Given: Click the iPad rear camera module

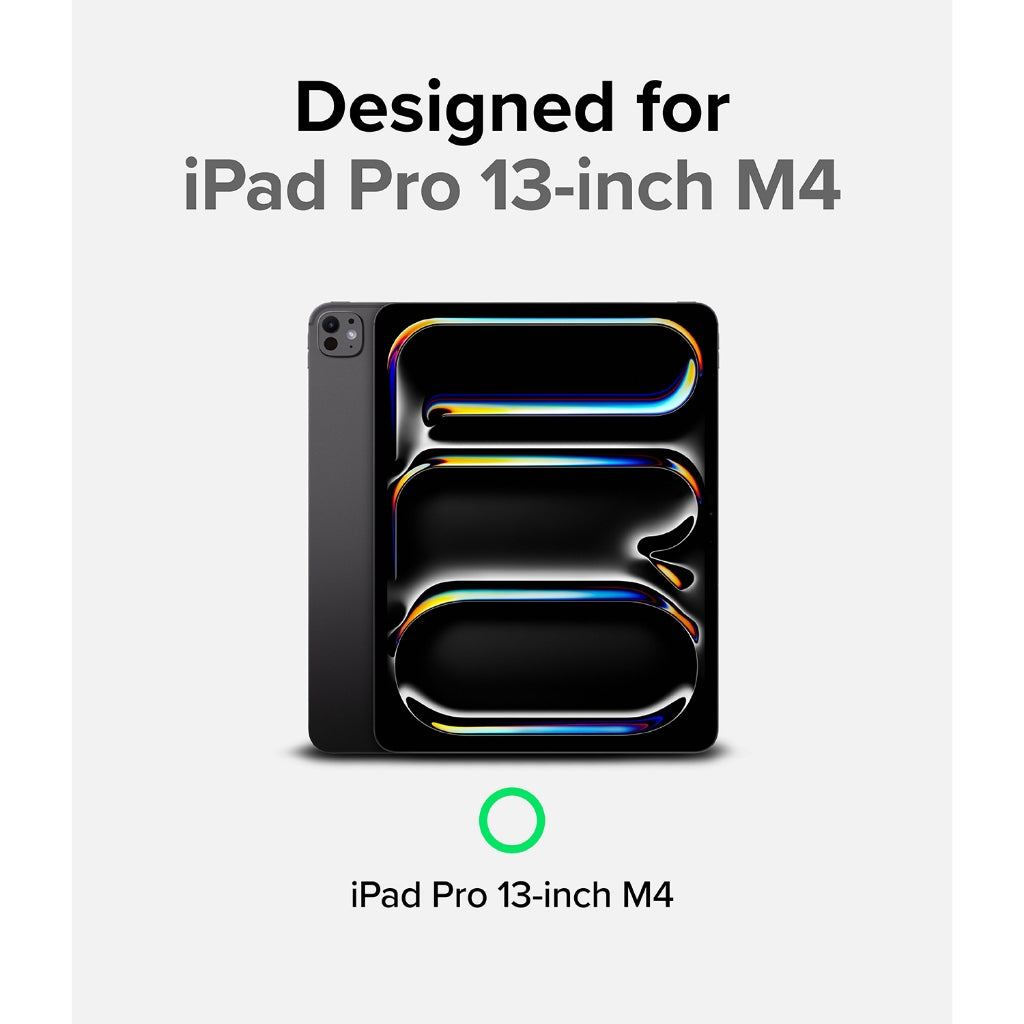Looking at the screenshot, I should [340, 334].
